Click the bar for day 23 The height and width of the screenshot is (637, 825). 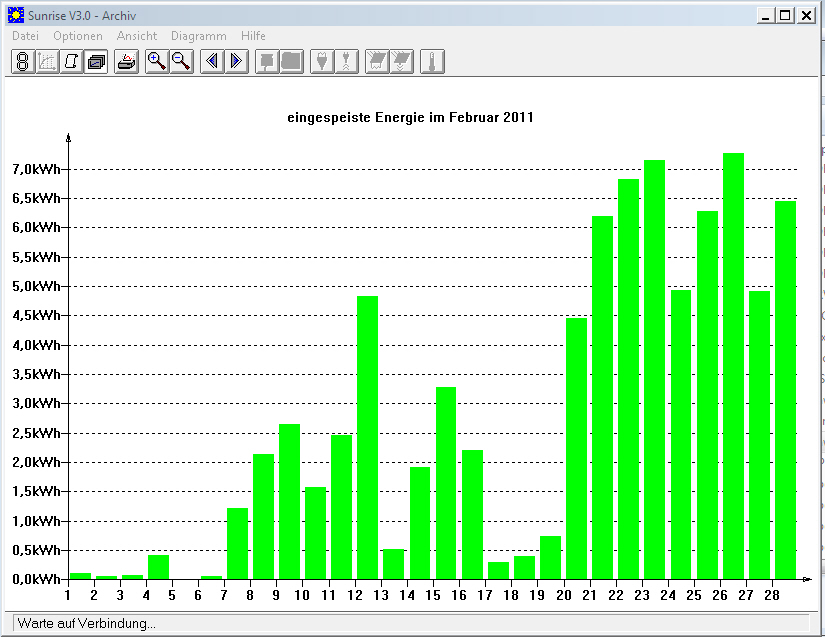point(655,369)
